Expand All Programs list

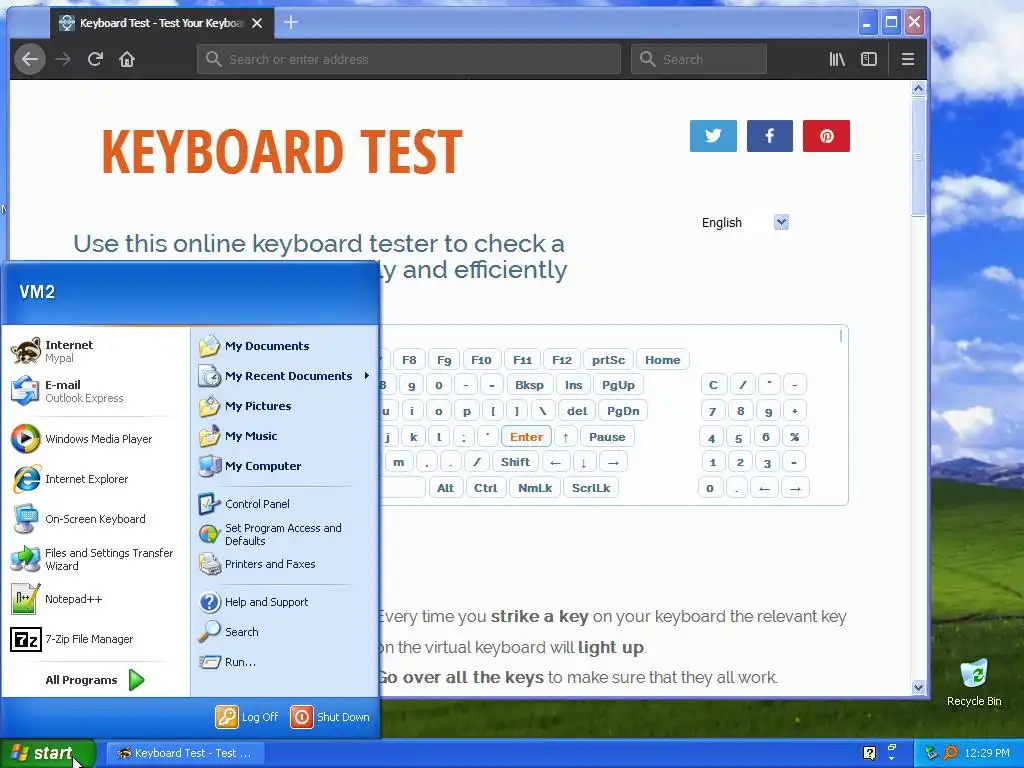(x=95, y=680)
